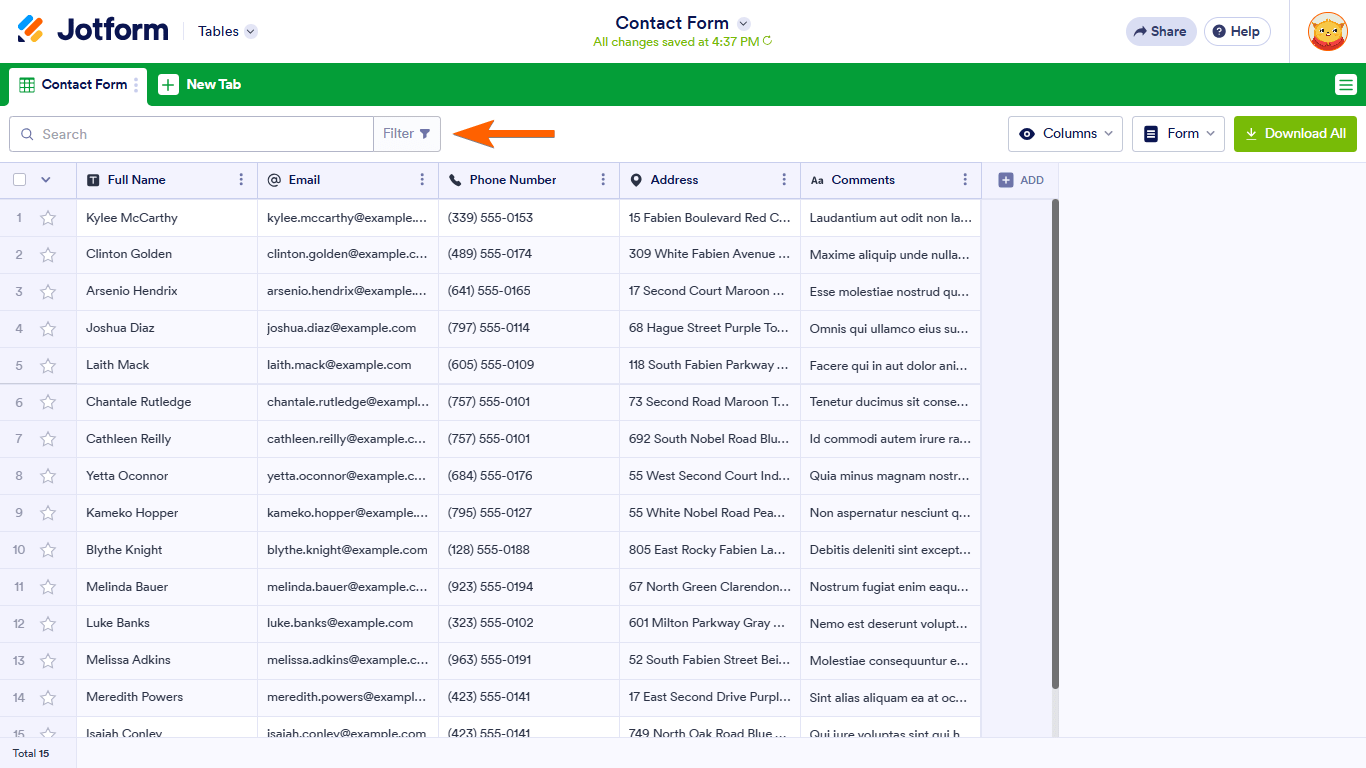Image resolution: width=1366 pixels, height=768 pixels.
Task: Click the Filter funnel button
Action: point(407,134)
